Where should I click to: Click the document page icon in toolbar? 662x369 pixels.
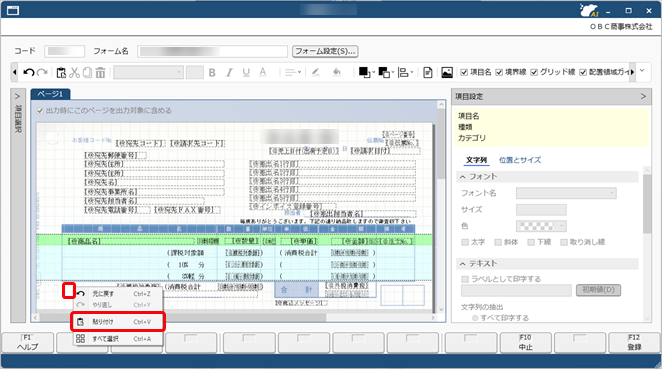tap(428, 73)
